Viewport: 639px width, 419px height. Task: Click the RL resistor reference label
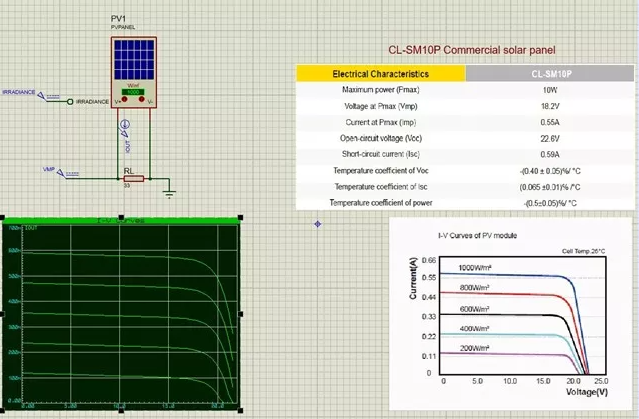point(129,171)
